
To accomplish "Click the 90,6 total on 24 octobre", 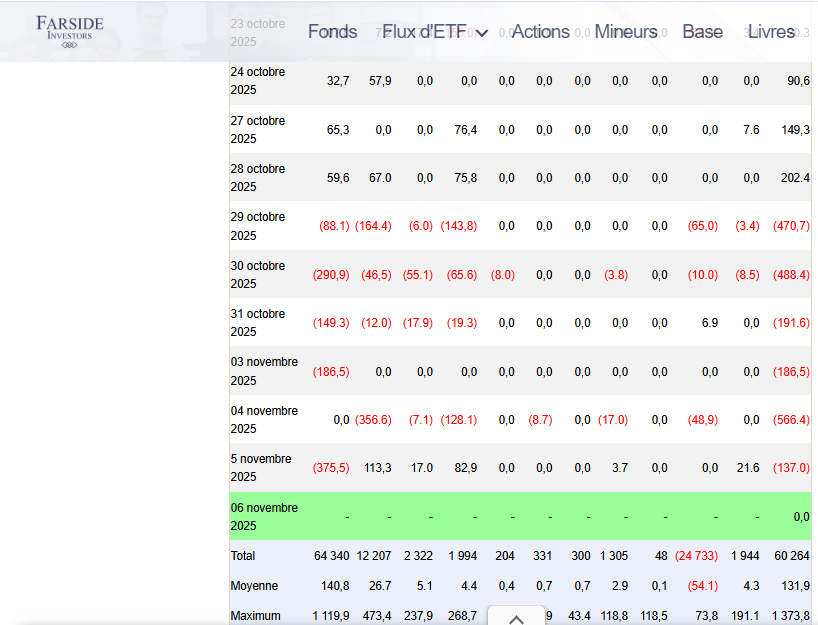I will click(x=798, y=81).
